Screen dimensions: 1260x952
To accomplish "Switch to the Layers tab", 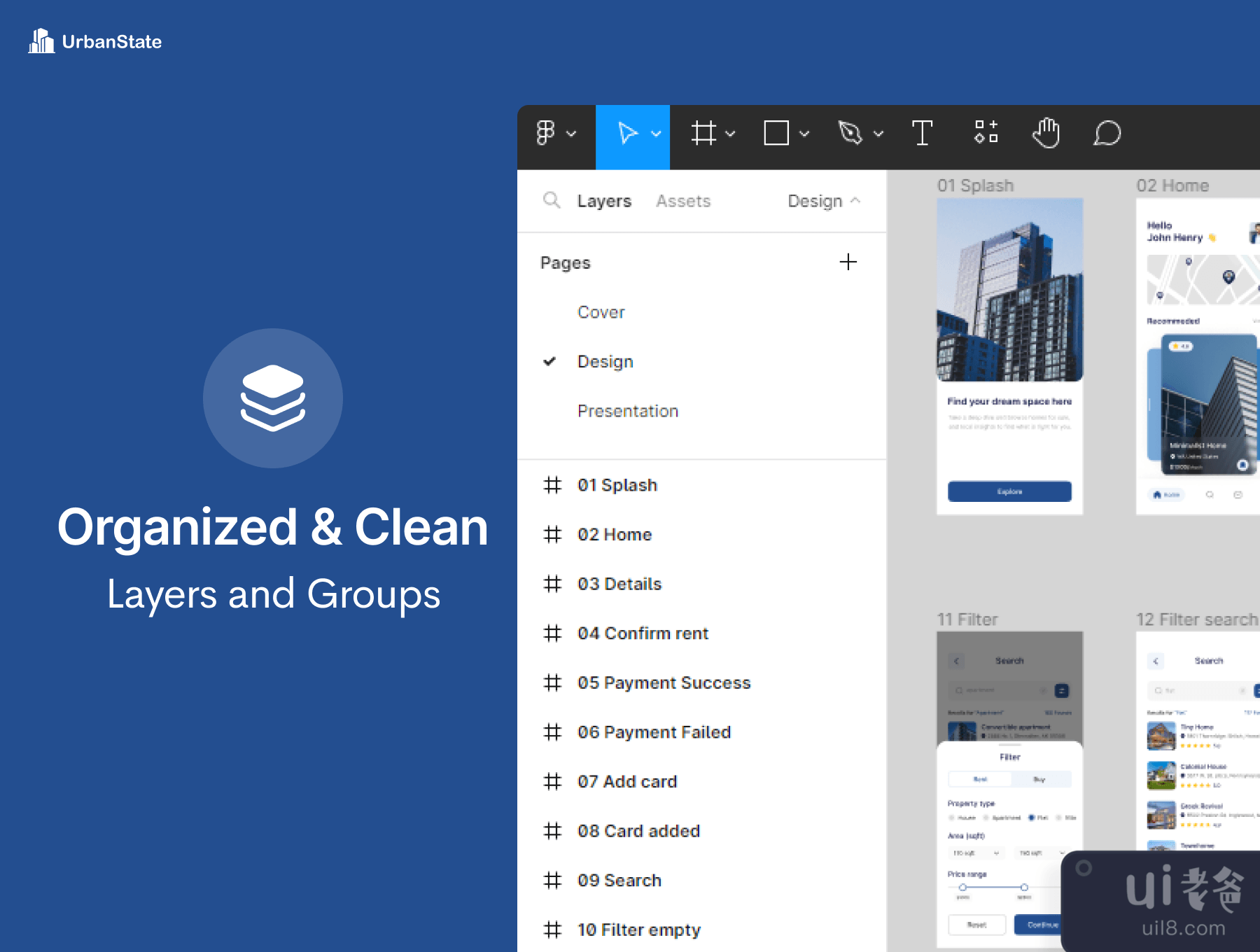I will tap(604, 202).
